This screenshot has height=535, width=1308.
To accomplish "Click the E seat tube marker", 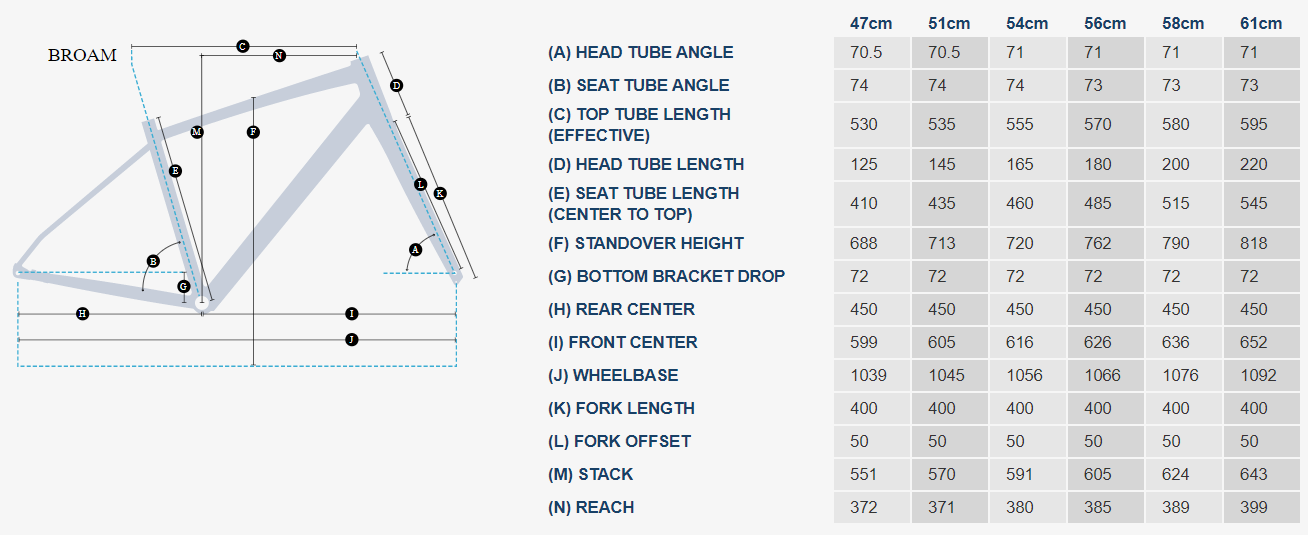I will (x=175, y=171).
